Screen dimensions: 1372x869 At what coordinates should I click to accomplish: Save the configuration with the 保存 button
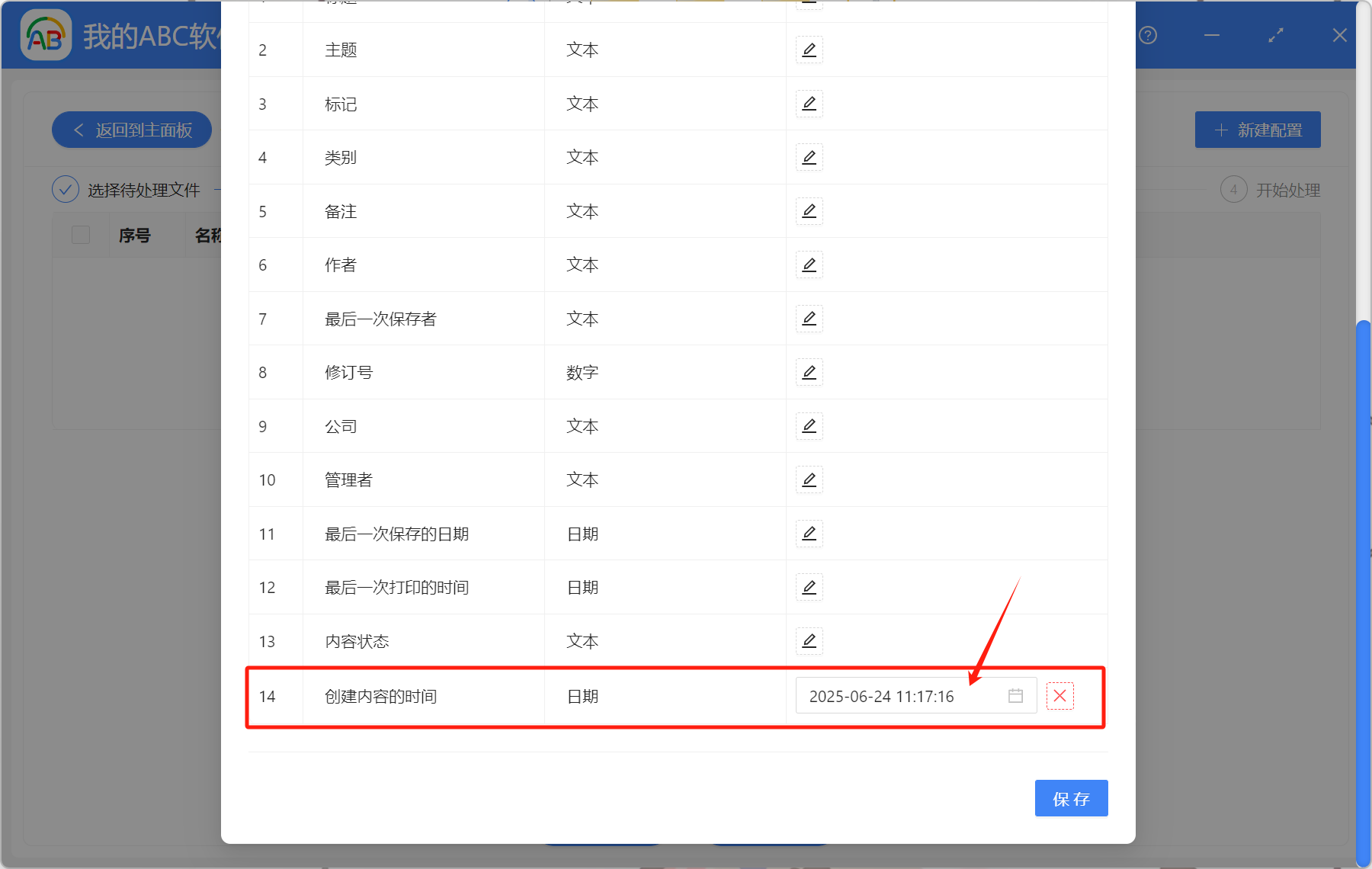click(1071, 798)
